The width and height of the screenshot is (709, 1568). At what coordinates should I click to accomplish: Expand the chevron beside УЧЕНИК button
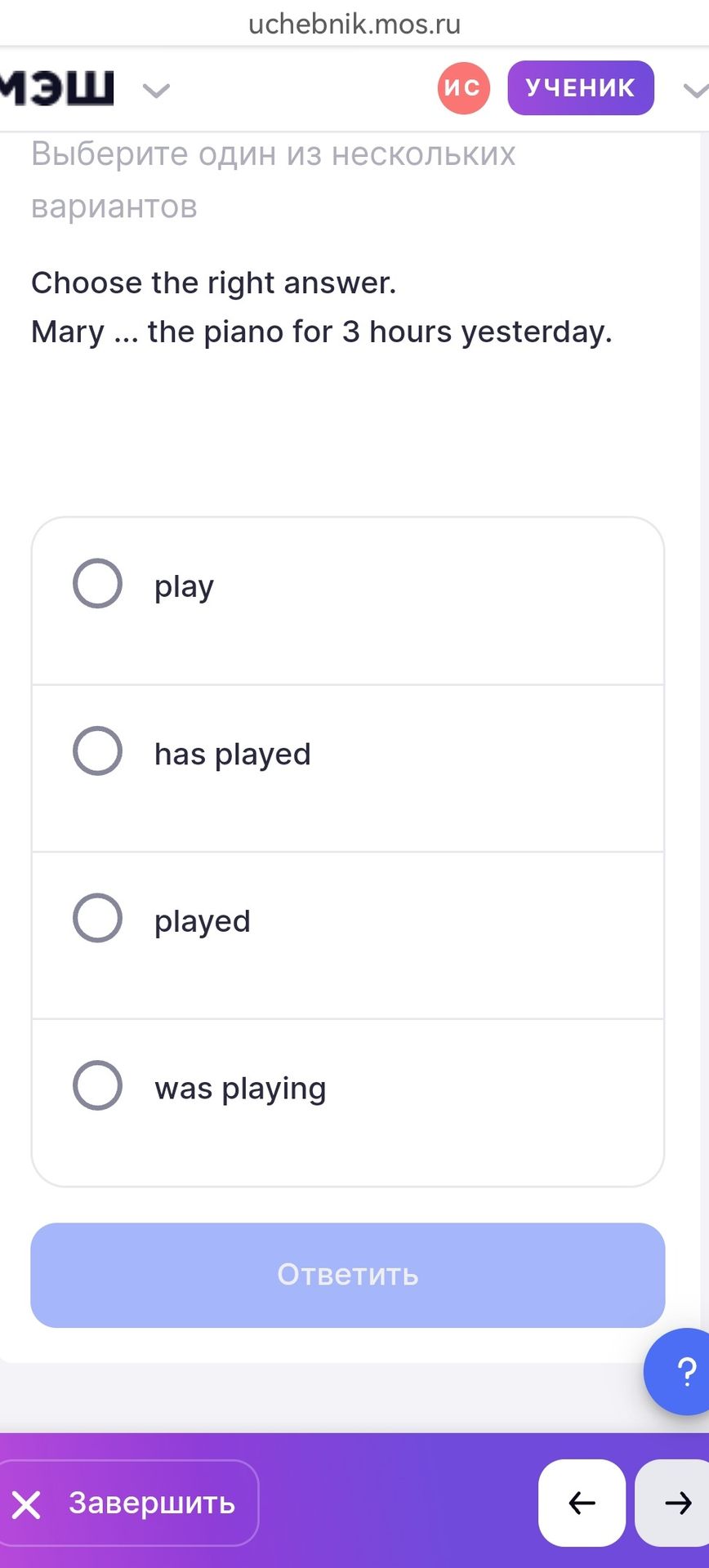point(695,90)
